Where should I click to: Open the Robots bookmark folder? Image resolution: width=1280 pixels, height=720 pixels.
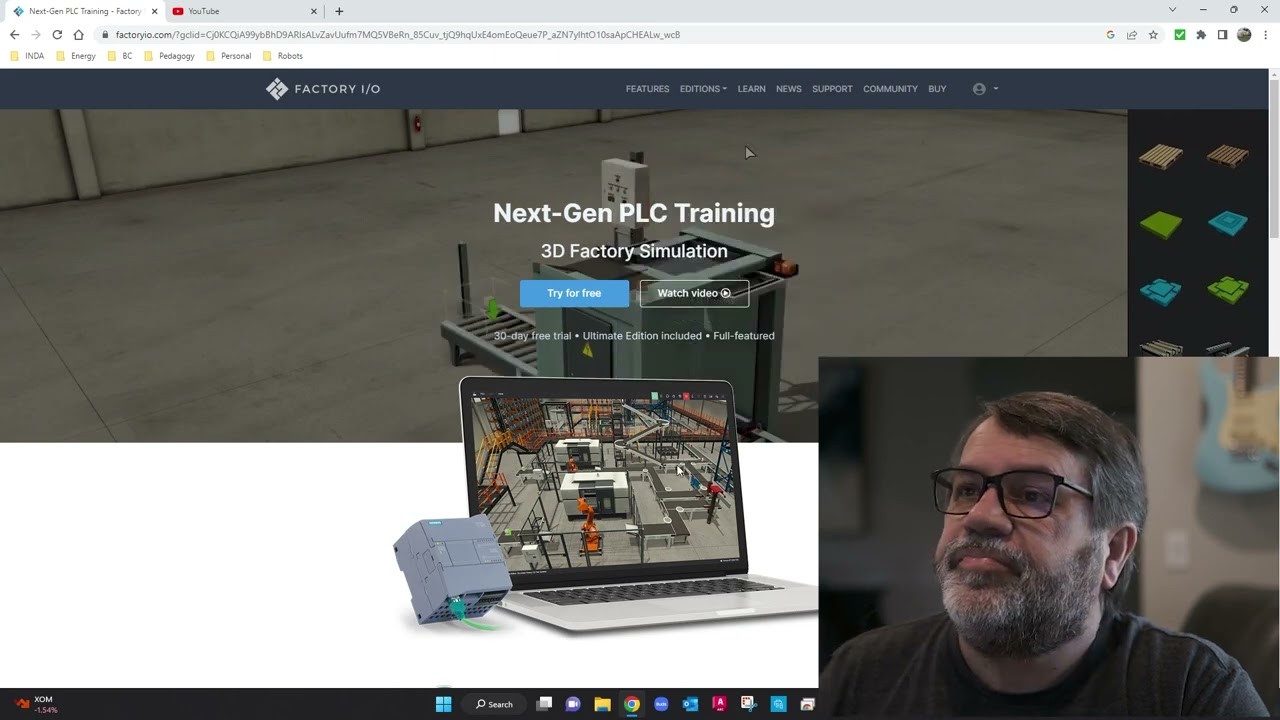pyautogui.click(x=283, y=56)
